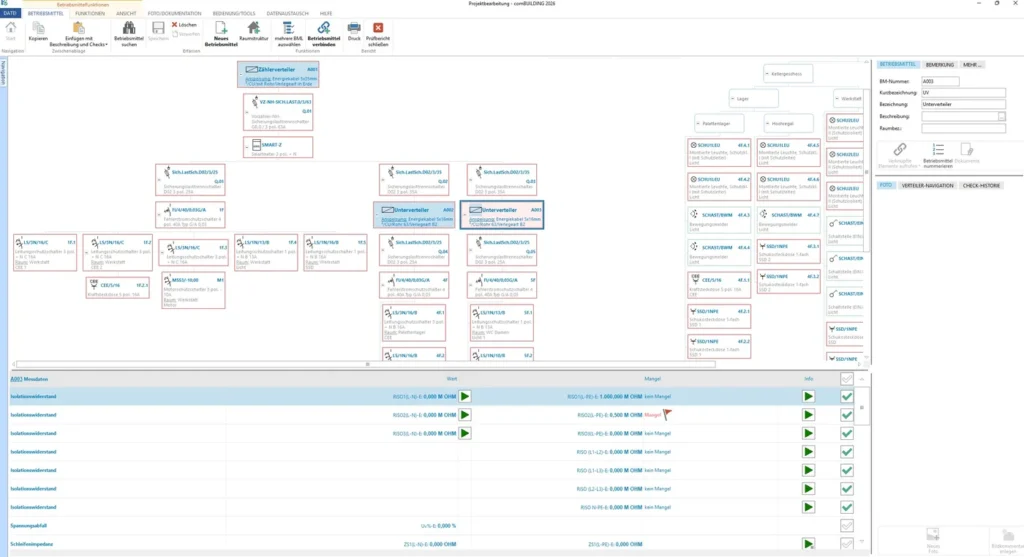Image resolution: width=1024 pixels, height=557 pixels.
Task: Open FOTO/DOKUMENTATION ribbon tab
Action: point(174,13)
